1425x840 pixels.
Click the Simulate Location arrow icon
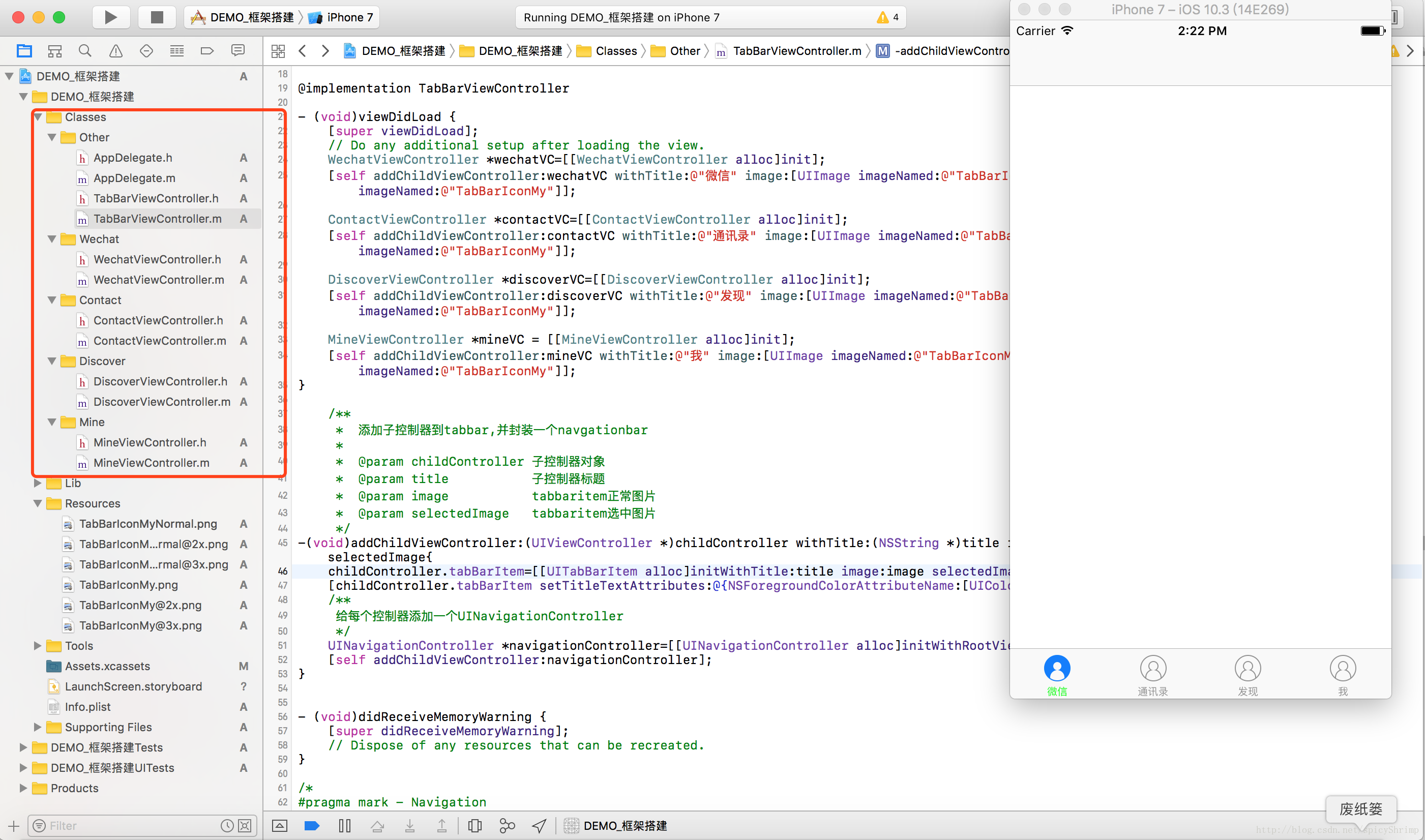[x=539, y=826]
